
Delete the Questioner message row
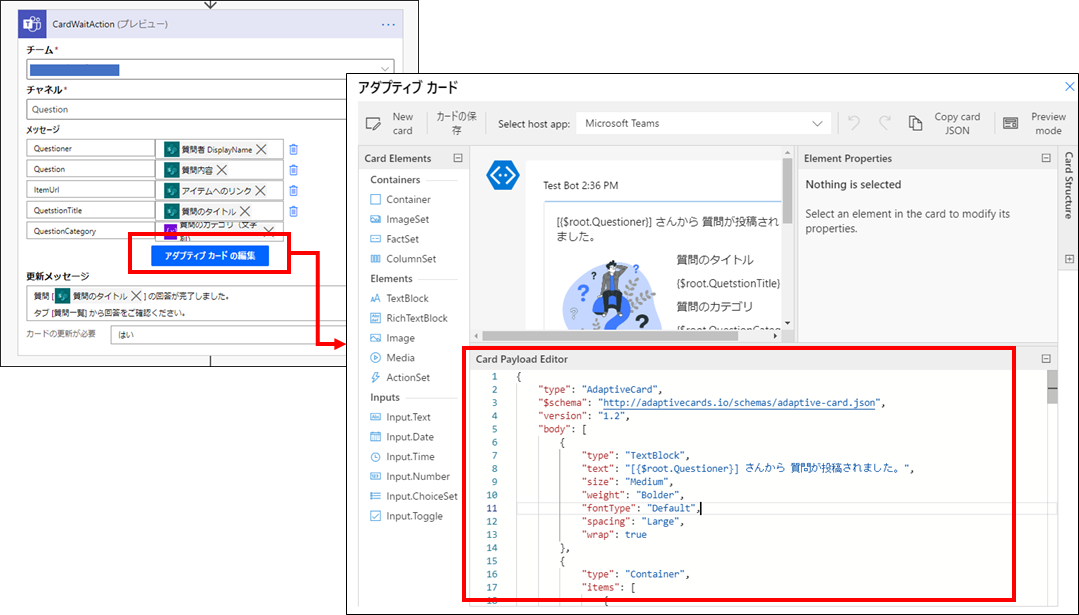(294, 149)
